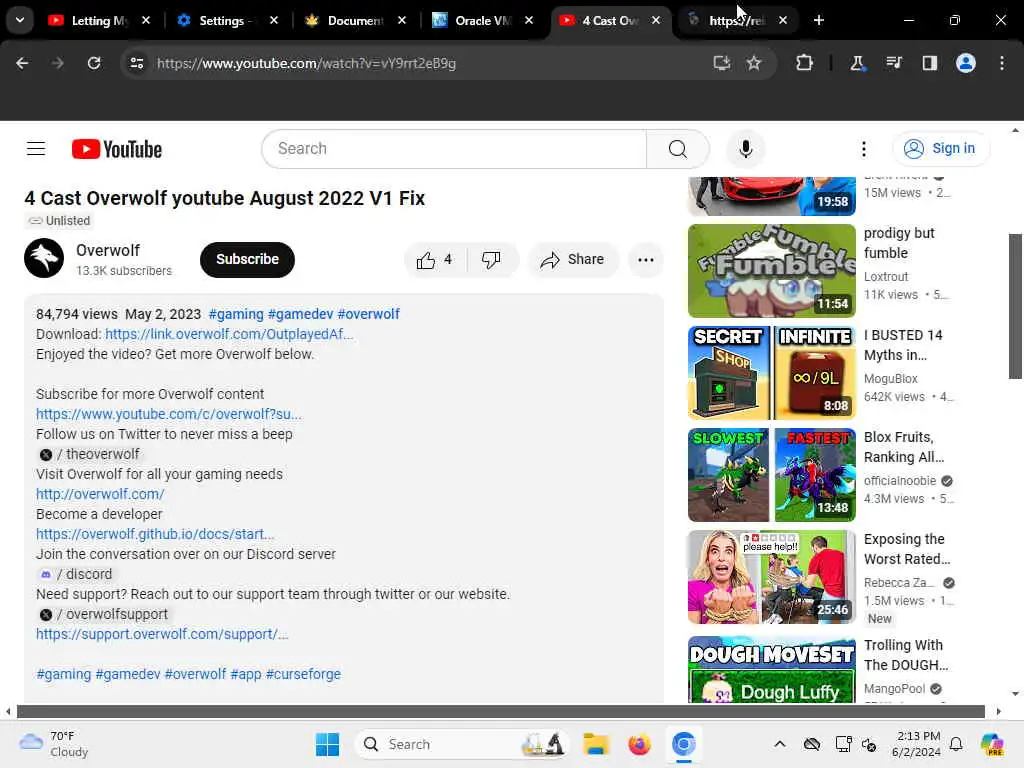Open youtube.com/c/overwolf subscribe link
The width and height of the screenshot is (1024, 768).
pyautogui.click(x=168, y=414)
